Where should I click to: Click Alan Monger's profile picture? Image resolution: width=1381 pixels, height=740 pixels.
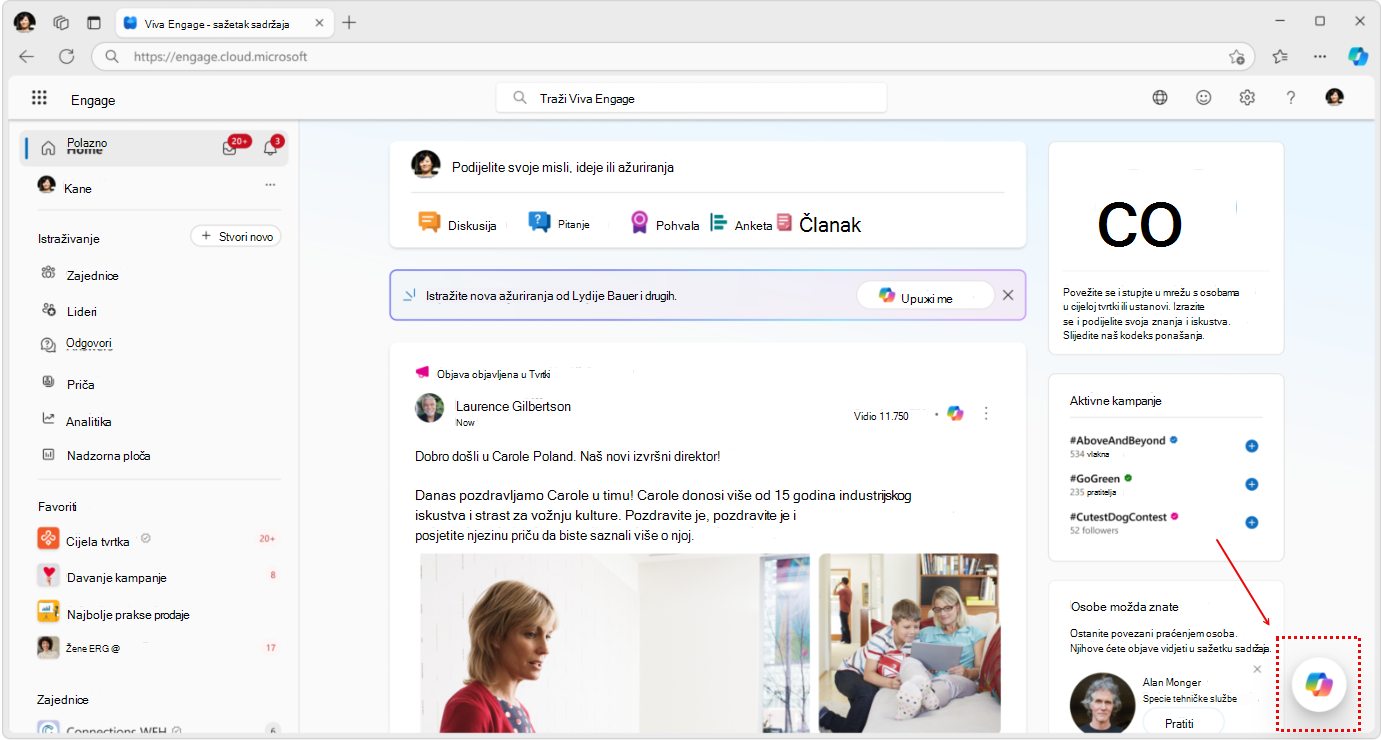pos(1101,704)
